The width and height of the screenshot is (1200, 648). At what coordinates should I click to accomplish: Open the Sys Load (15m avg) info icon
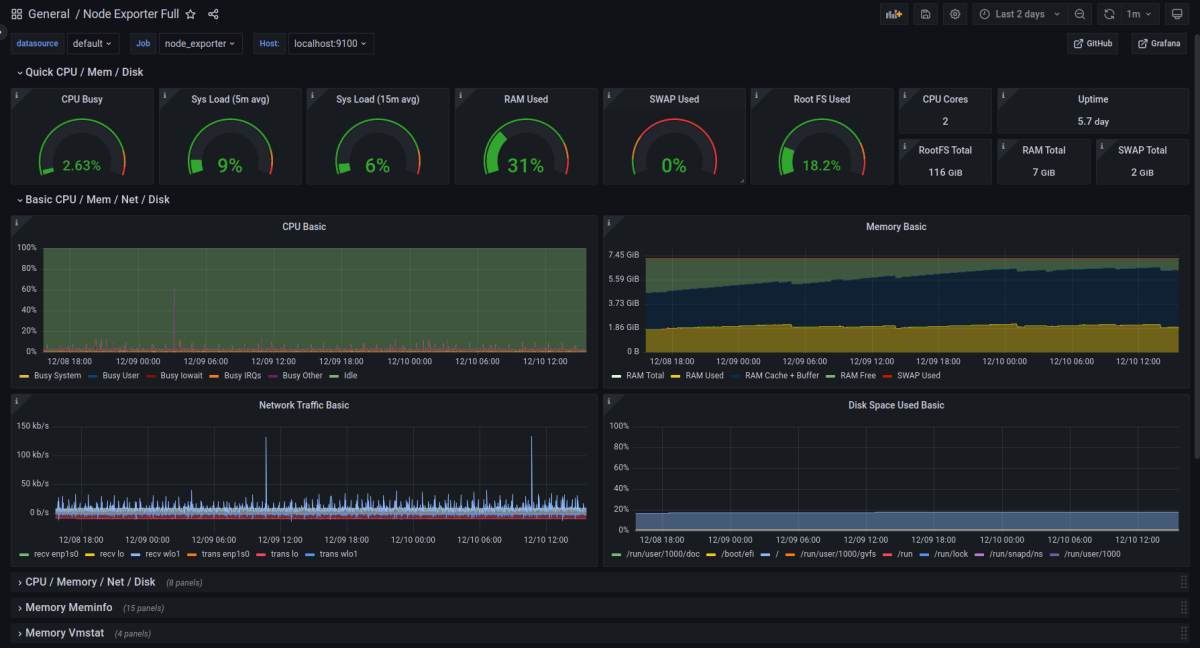tap(313, 95)
